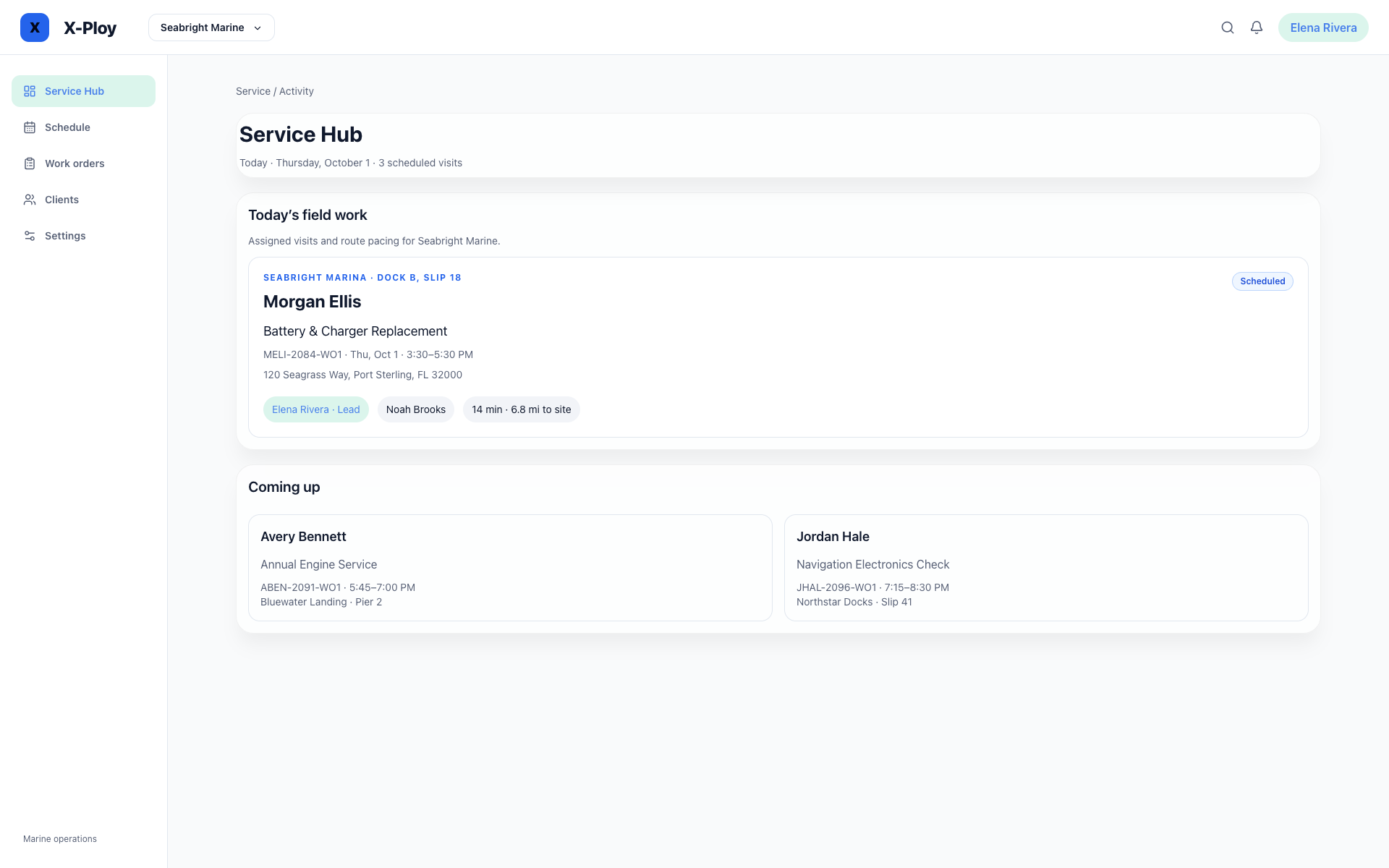Screen dimensions: 1389x868
Task: Click Navigation Electronics Check text
Action: [x=872, y=564]
